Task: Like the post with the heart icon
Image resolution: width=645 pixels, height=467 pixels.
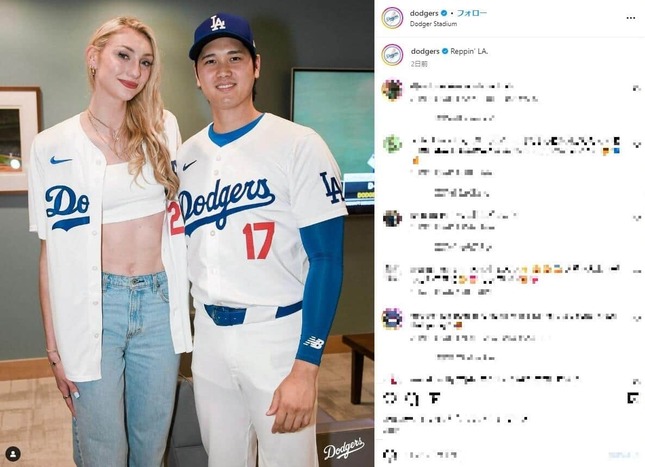Action: click(x=389, y=398)
